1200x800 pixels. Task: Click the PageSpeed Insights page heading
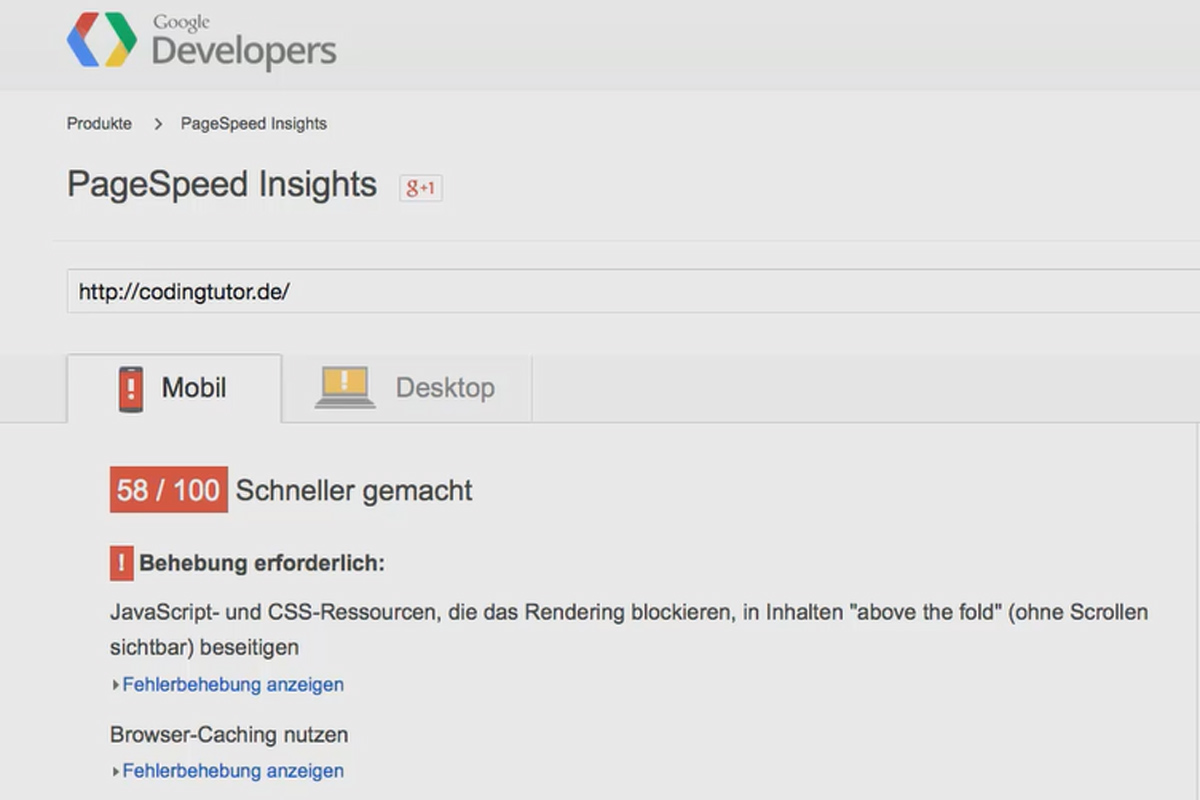click(222, 185)
